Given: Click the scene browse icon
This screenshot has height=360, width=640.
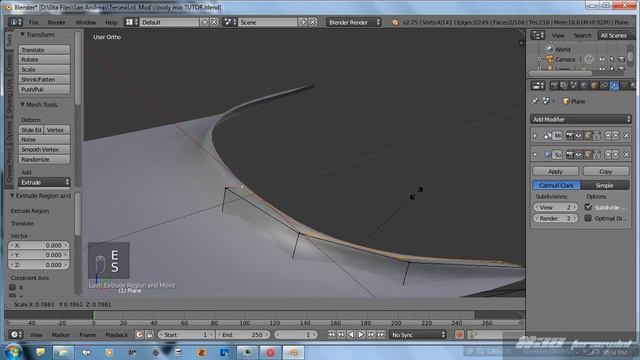Looking at the screenshot, I should coord(230,22).
